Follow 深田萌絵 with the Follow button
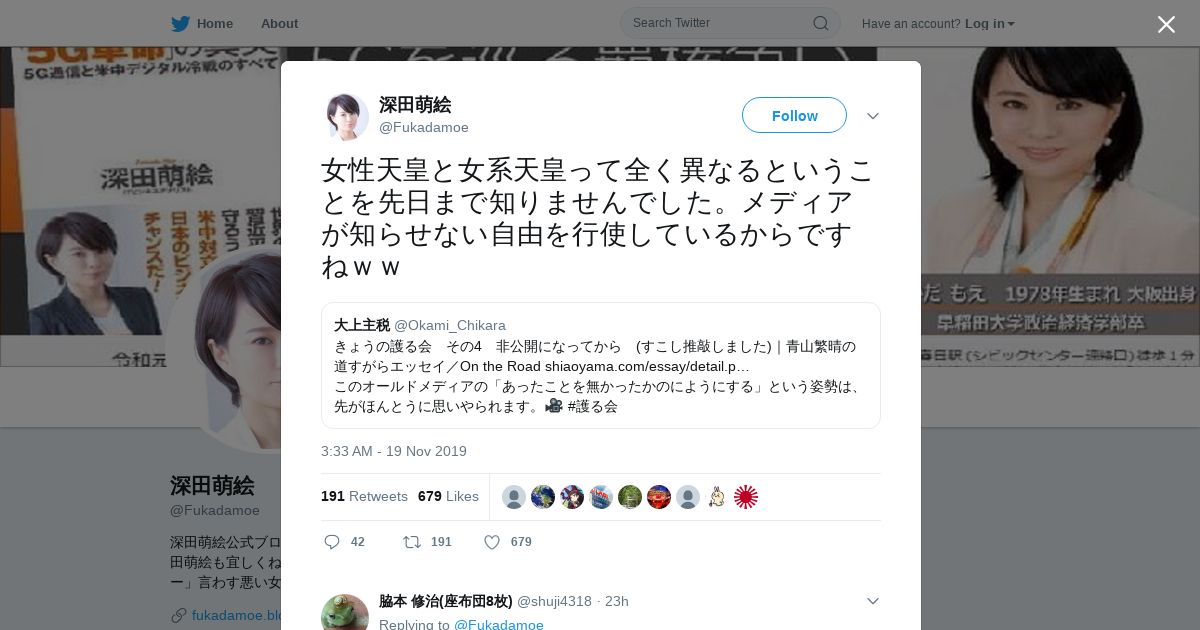The height and width of the screenshot is (630, 1200). (794, 116)
